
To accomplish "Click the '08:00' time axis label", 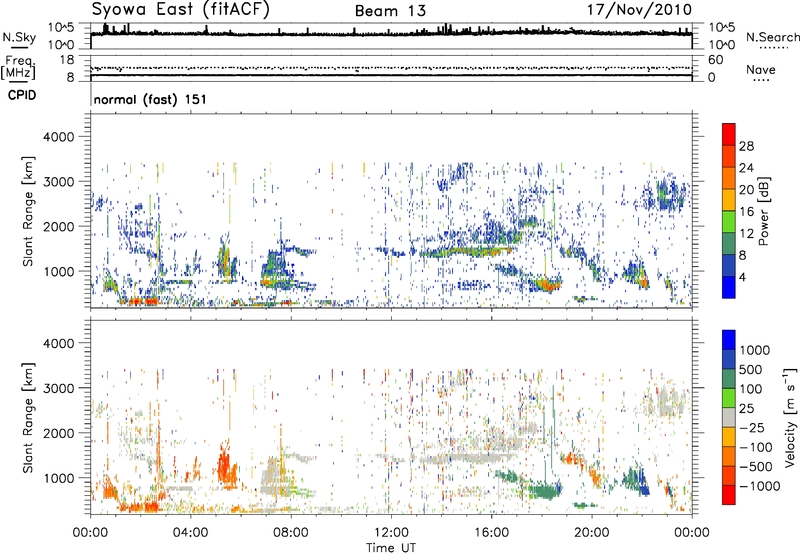I will 291,533.
